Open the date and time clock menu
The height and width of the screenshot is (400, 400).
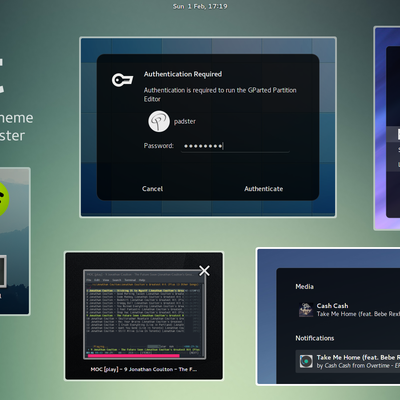click(x=200, y=6)
